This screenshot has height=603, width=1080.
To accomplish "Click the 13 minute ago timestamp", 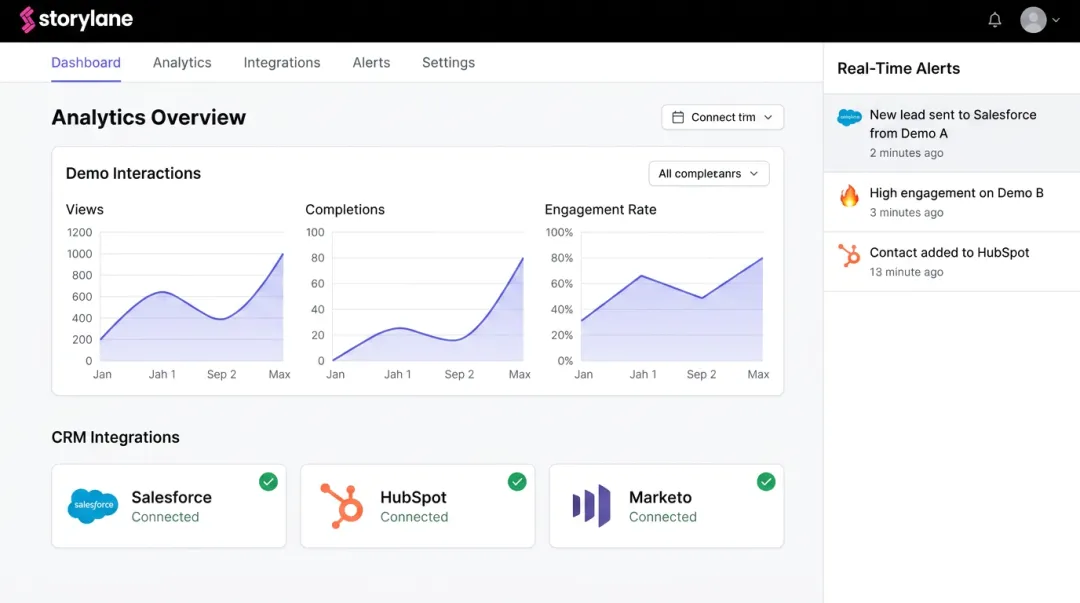I will [x=906, y=272].
